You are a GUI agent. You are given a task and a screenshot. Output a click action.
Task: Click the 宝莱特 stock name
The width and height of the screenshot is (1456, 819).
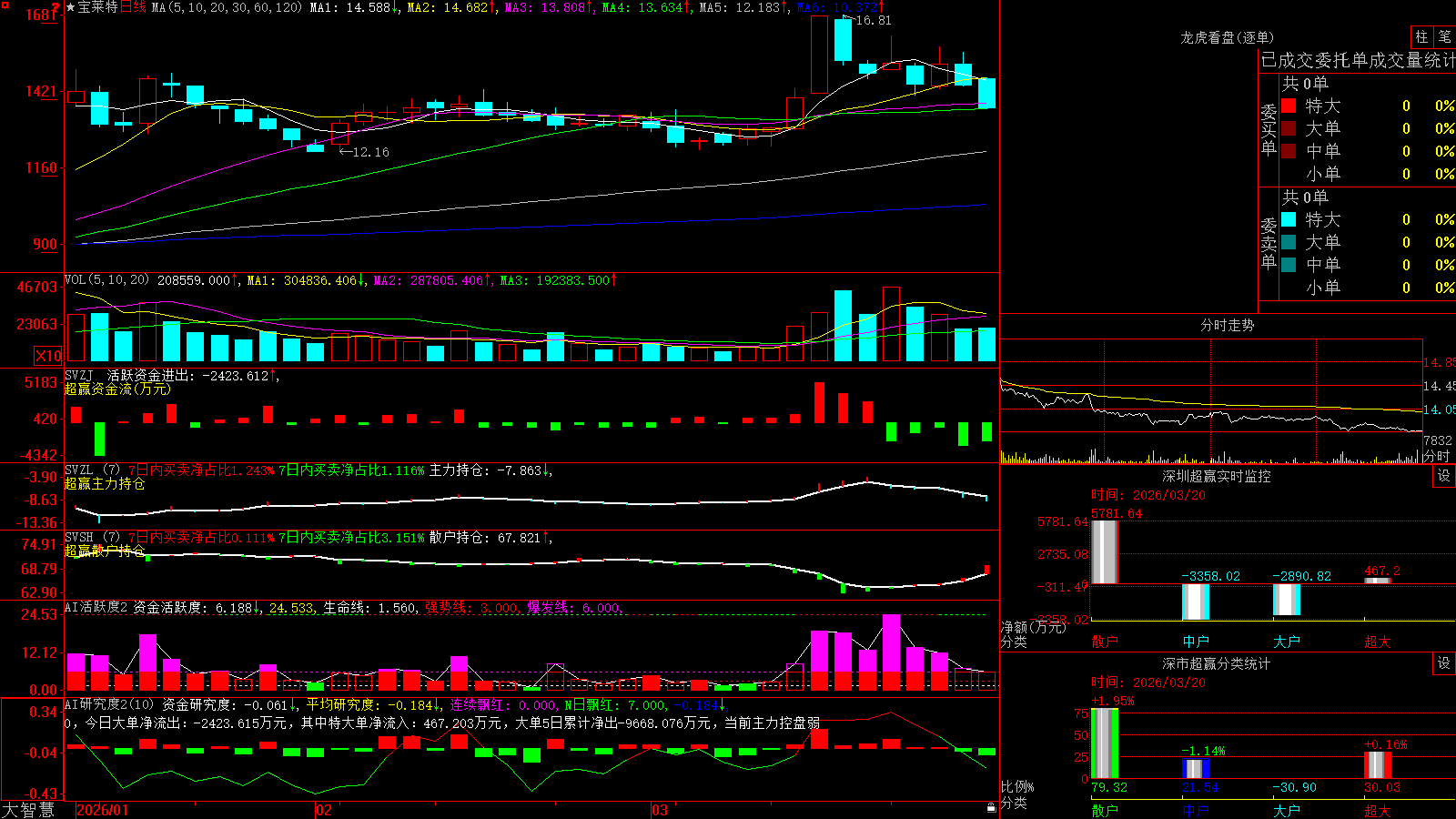coord(98,7)
